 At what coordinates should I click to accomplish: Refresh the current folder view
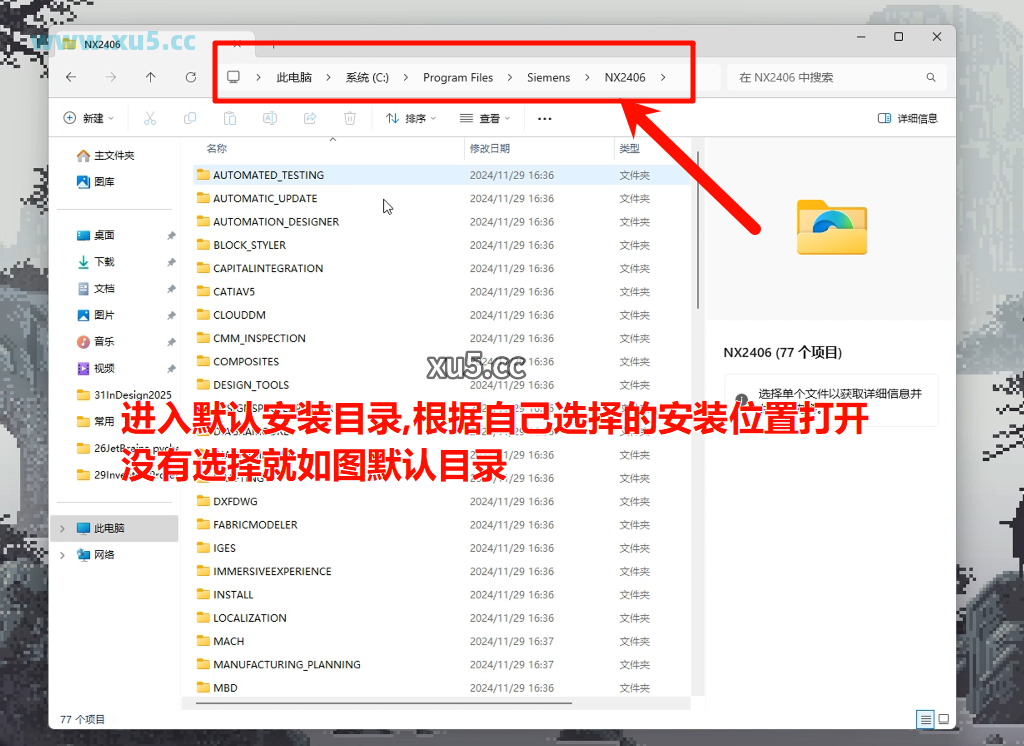[x=190, y=77]
